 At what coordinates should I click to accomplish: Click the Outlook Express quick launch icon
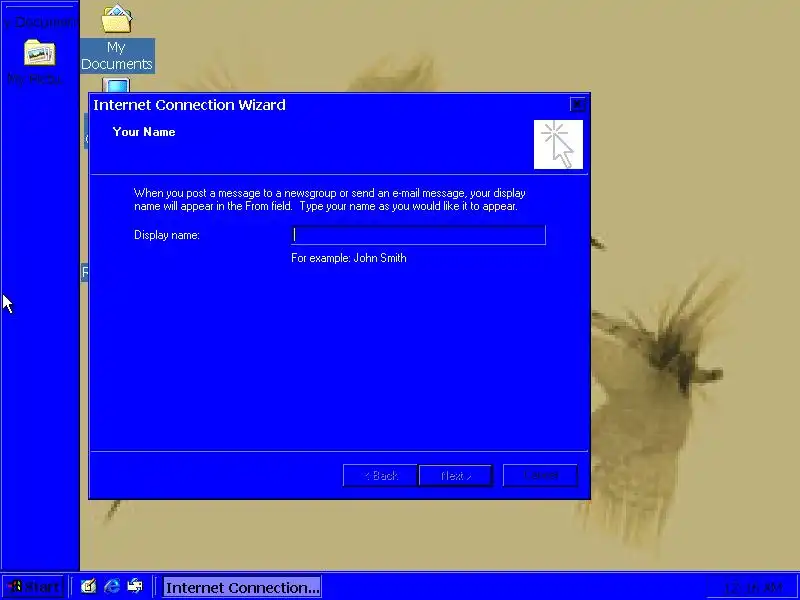135,586
